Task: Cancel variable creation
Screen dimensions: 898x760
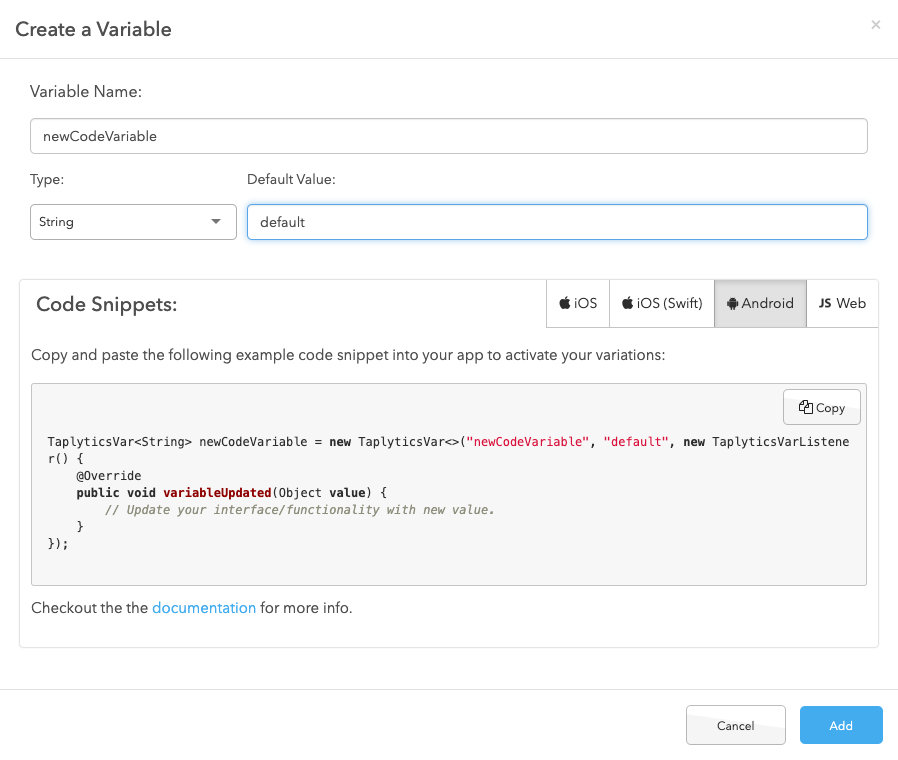Action: click(736, 726)
